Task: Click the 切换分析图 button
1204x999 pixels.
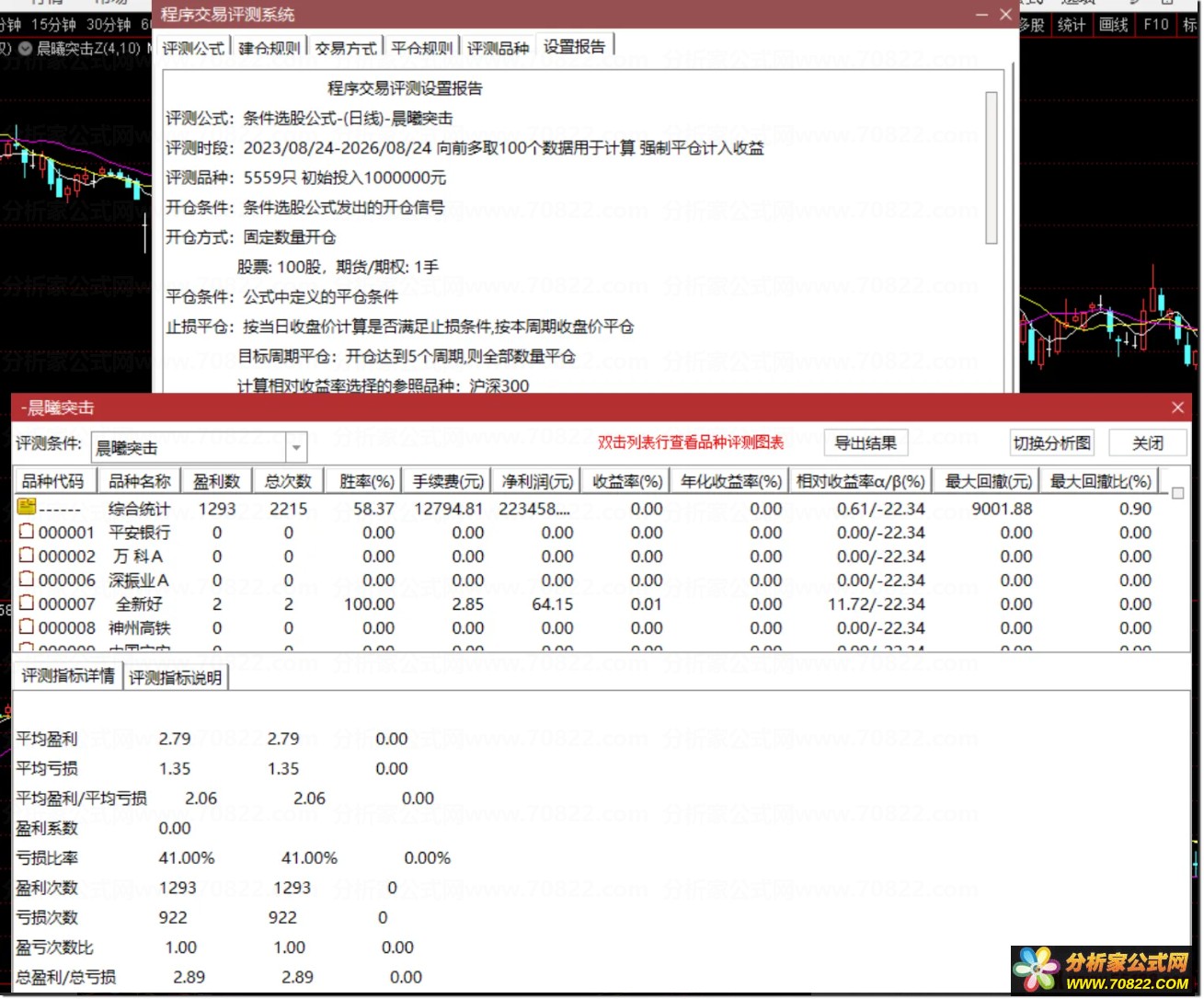Action: (1052, 443)
